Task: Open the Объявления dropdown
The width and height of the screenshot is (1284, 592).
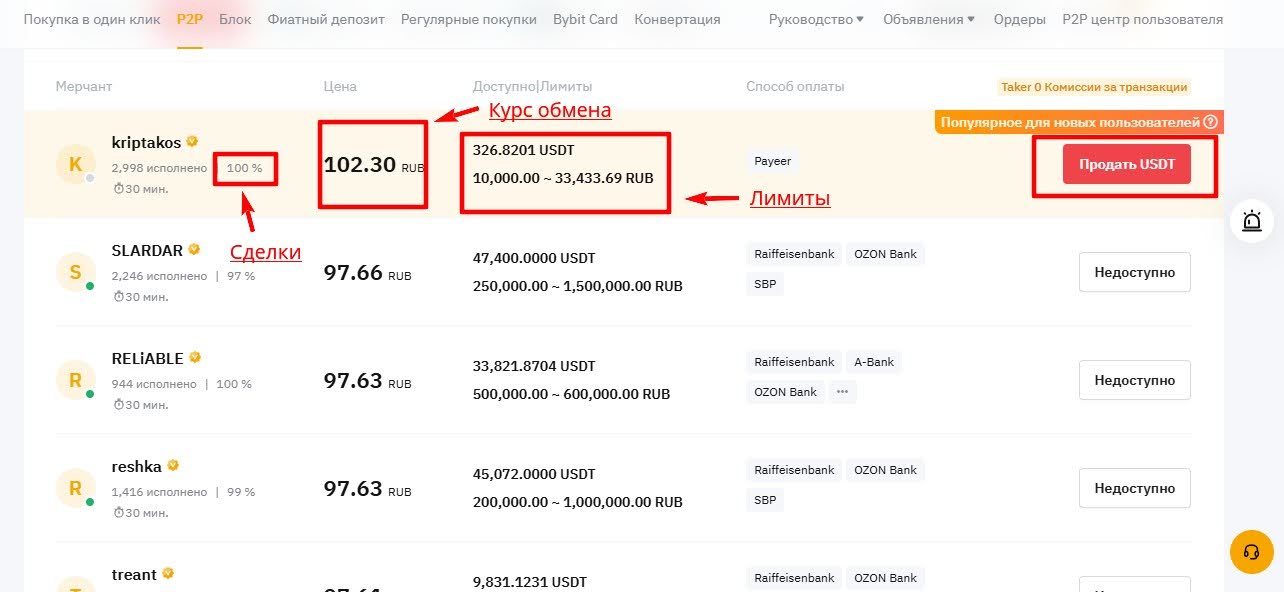Action: (925, 18)
